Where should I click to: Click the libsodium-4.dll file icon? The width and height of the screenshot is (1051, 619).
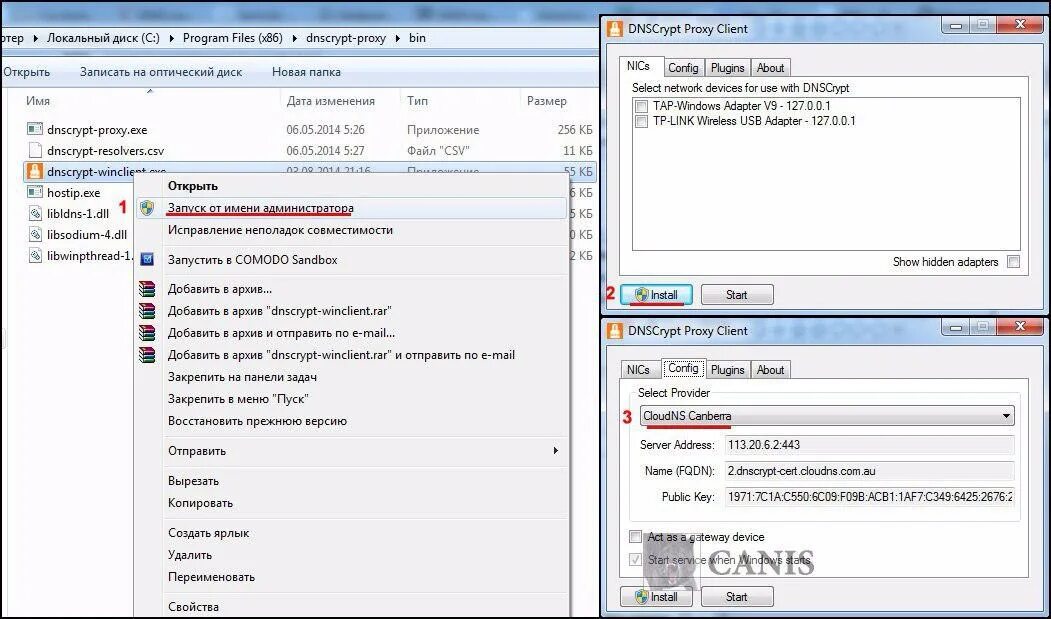pos(35,235)
